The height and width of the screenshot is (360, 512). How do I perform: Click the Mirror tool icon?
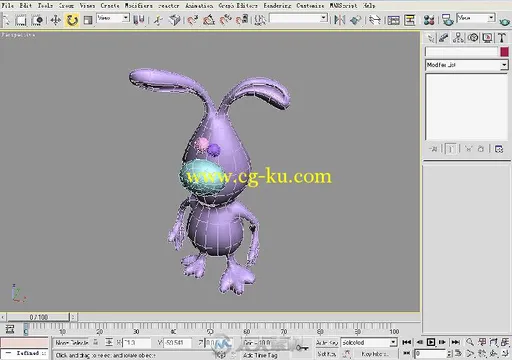point(339,20)
